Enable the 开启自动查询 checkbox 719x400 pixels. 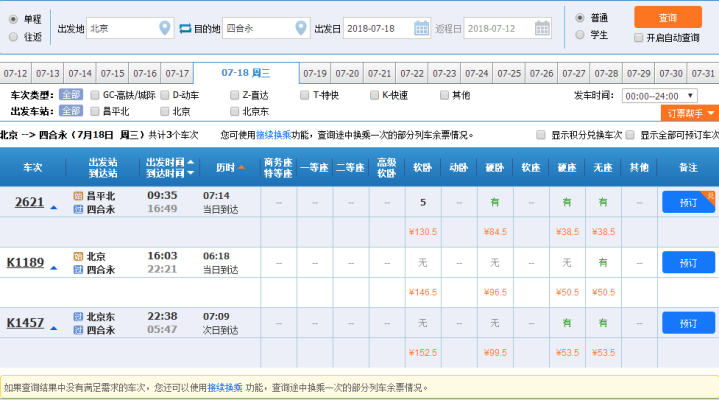(x=639, y=37)
